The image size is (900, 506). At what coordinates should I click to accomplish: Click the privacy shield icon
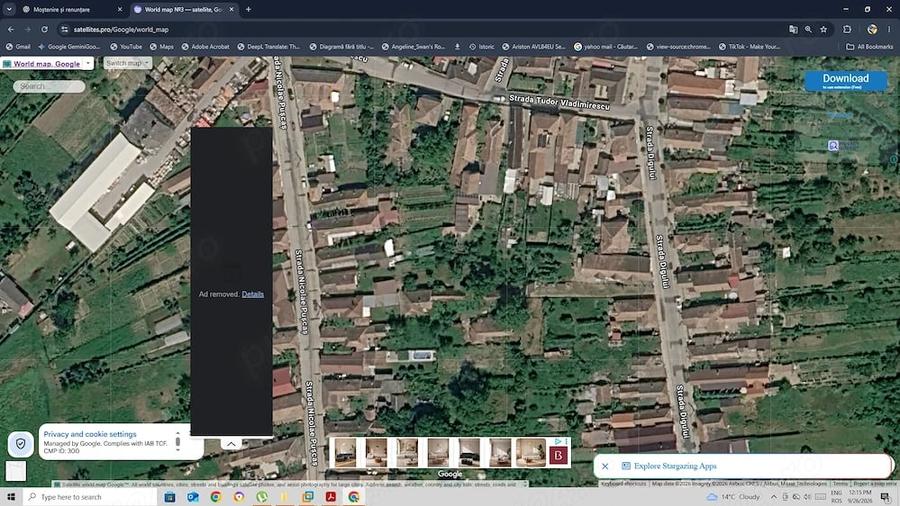point(21,443)
